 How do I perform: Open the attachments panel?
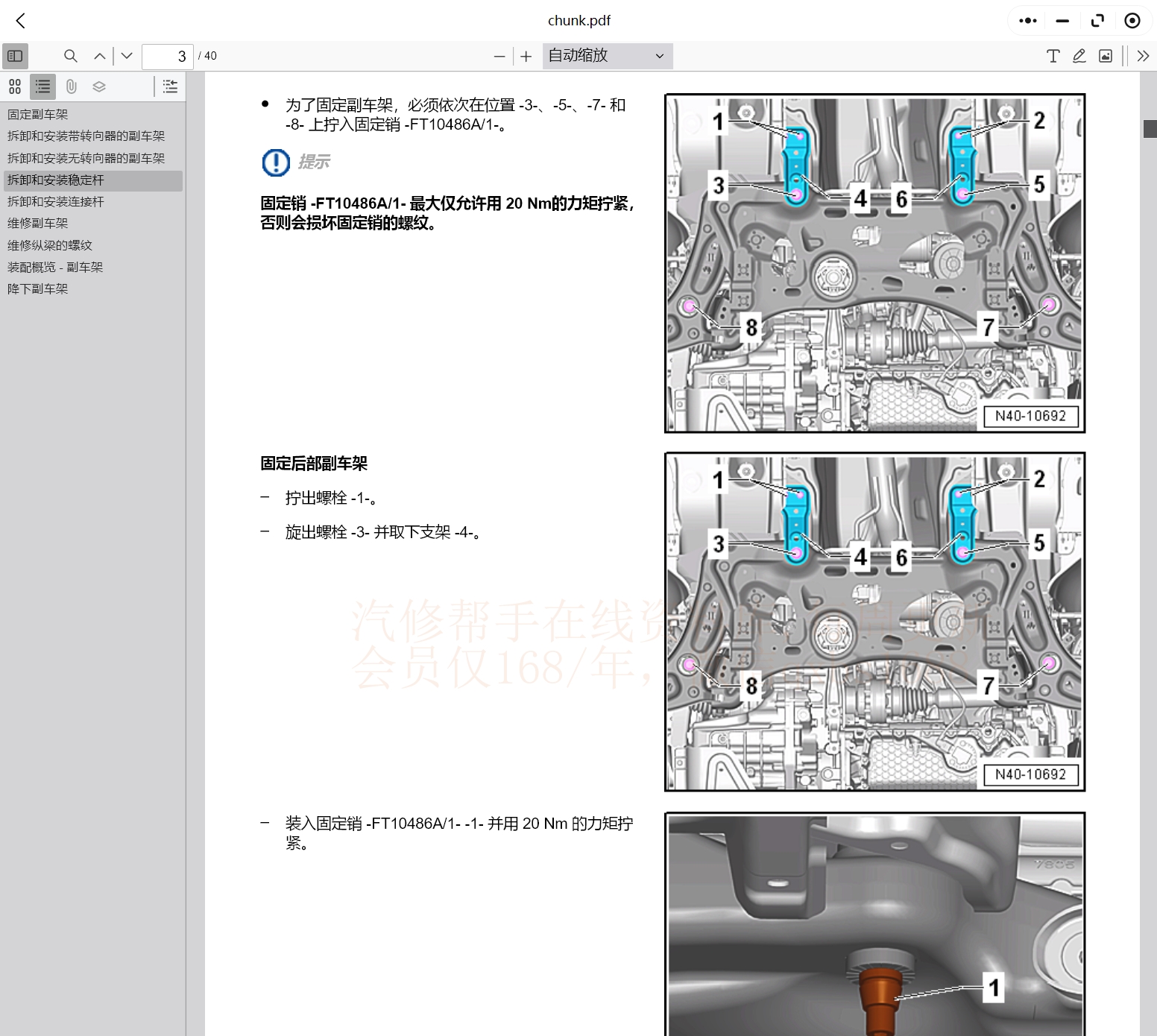pyautogui.click(x=72, y=86)
